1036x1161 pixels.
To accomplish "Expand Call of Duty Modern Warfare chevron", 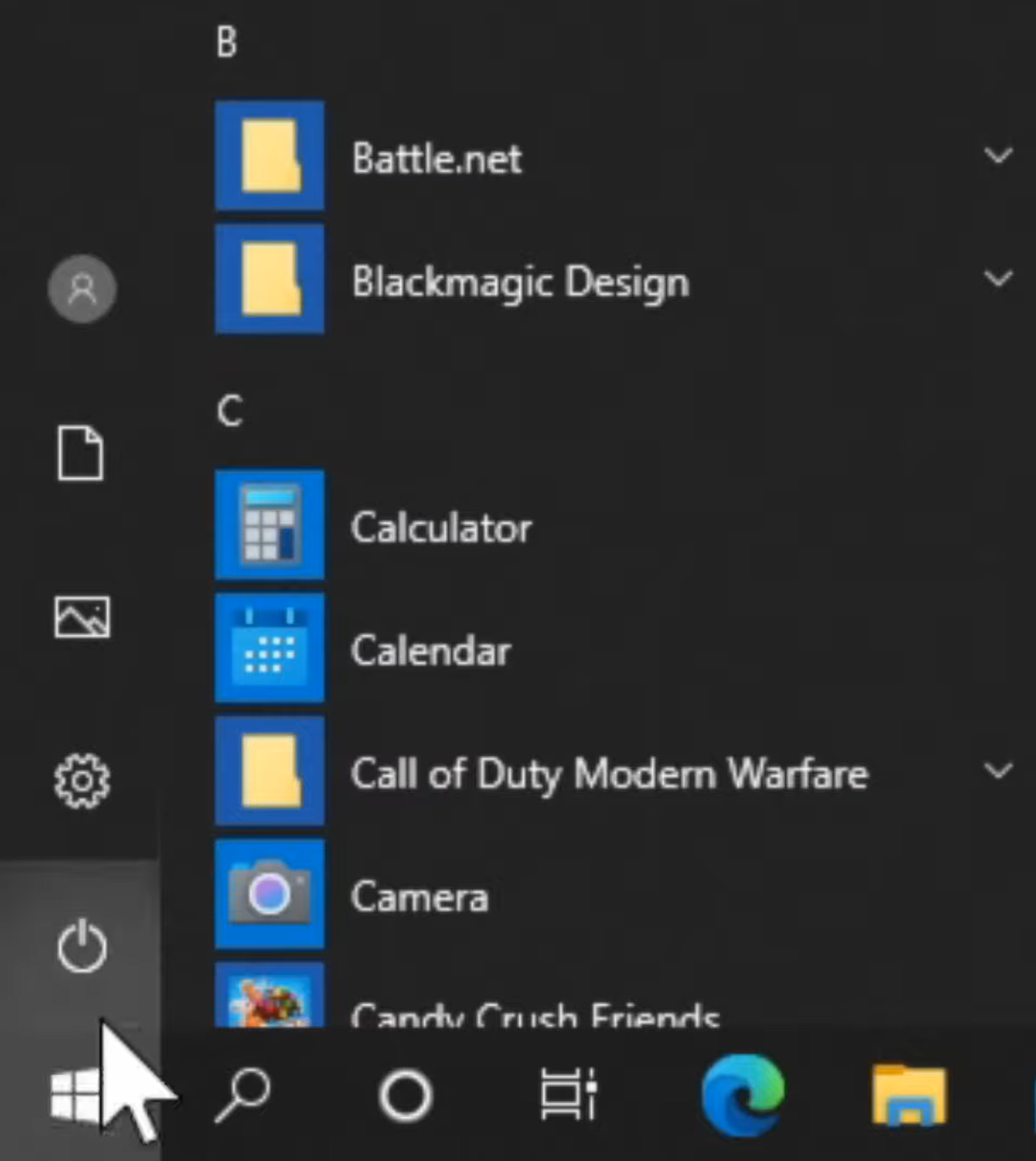I will point(998,771).
